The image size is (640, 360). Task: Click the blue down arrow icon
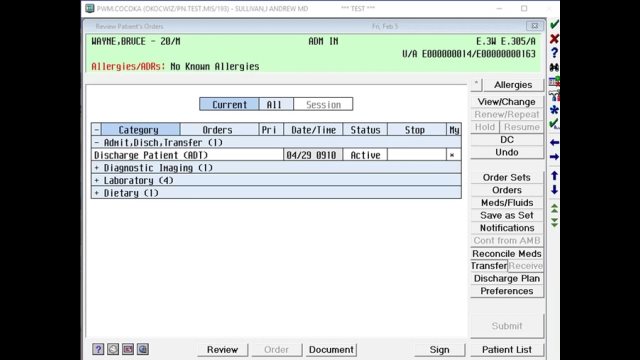point(554,189)
